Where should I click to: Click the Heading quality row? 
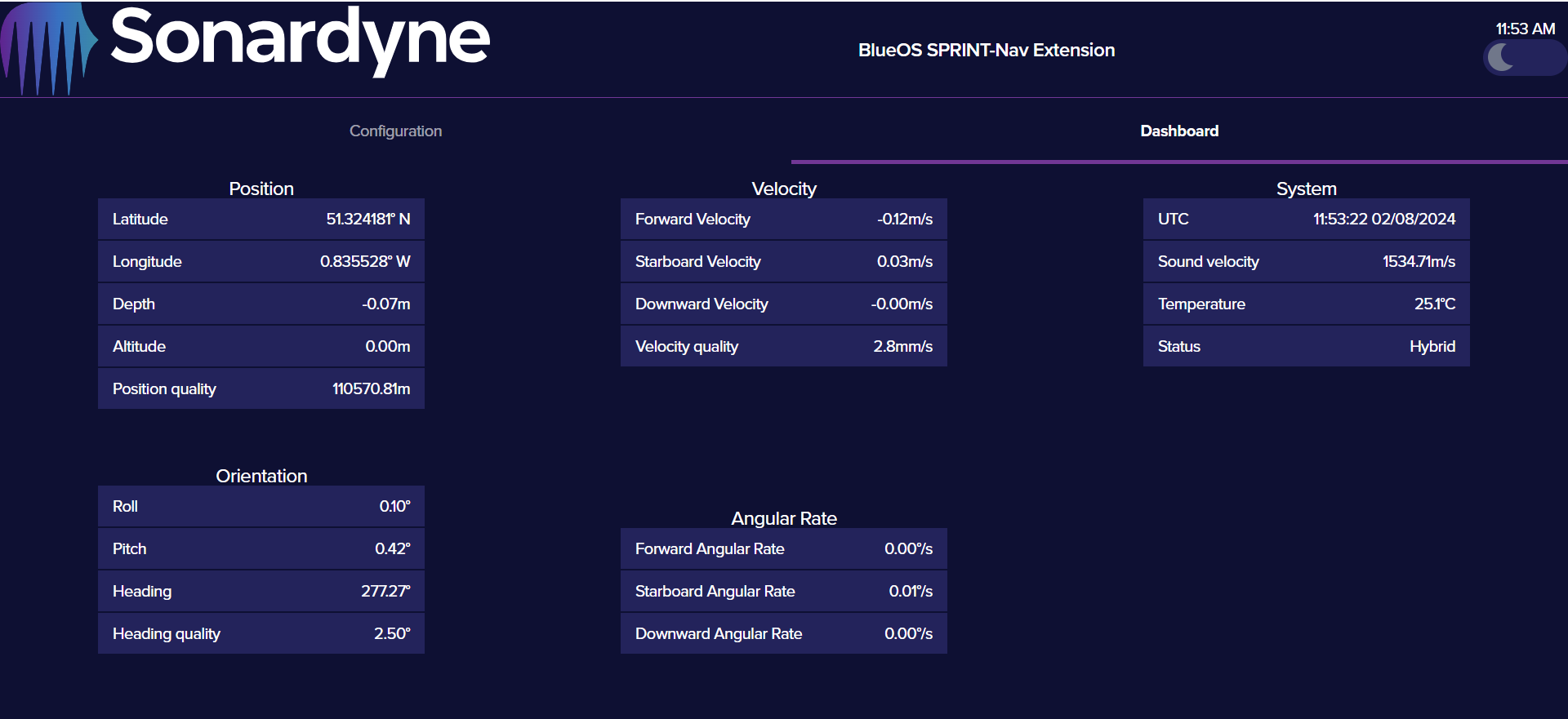pos(261,634)
